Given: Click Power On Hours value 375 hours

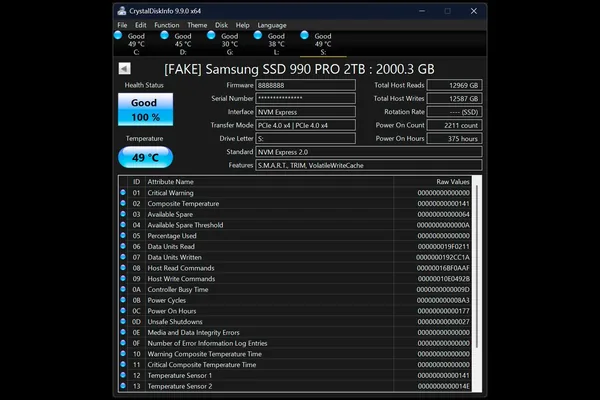Looking at the screenshot, I should point(455,139).
